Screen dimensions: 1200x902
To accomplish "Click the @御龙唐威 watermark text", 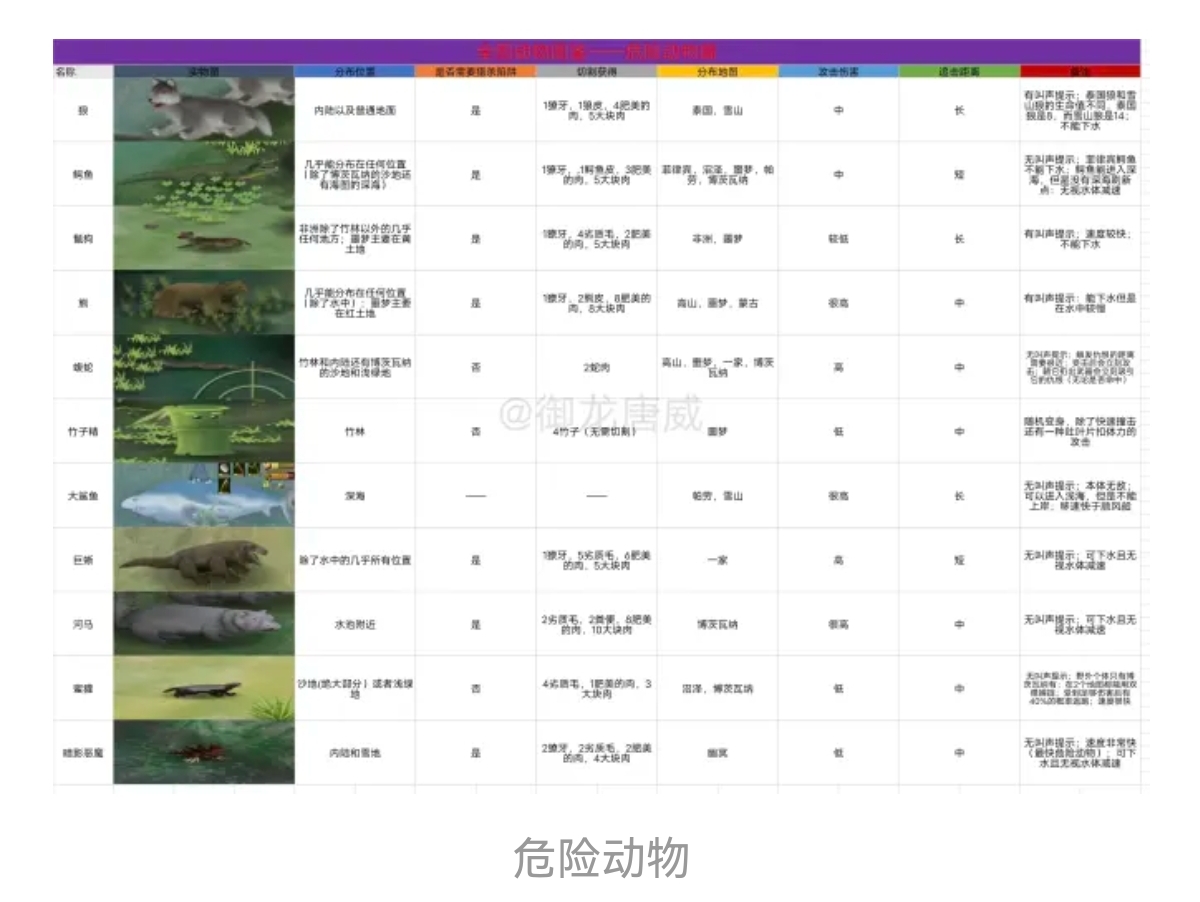I will pyautogui.click(x=600, y=413).
